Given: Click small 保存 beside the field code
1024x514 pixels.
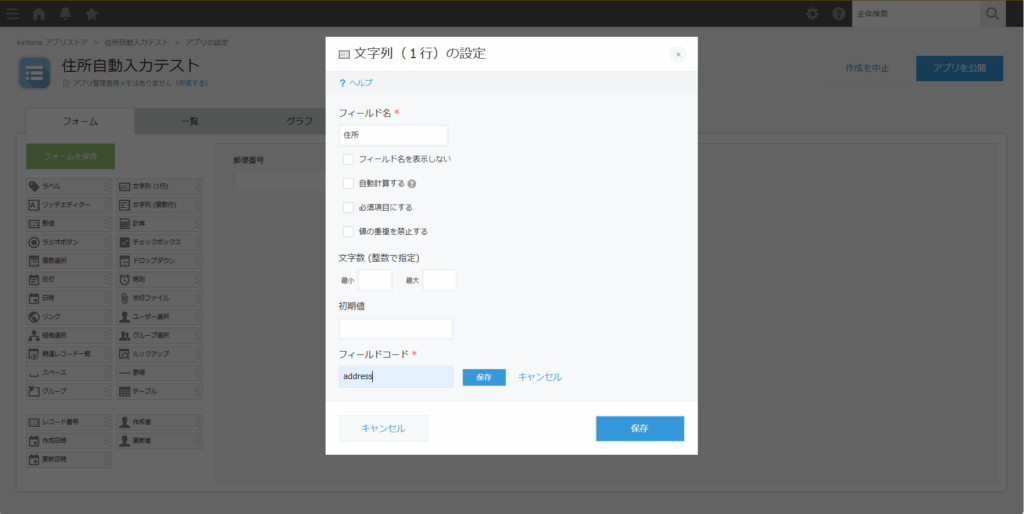Looking at the screenshot, I should 484,377.
